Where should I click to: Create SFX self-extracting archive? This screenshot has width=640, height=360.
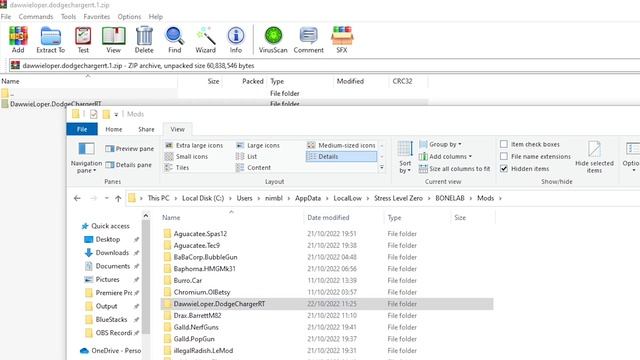(x=342, y=40)
